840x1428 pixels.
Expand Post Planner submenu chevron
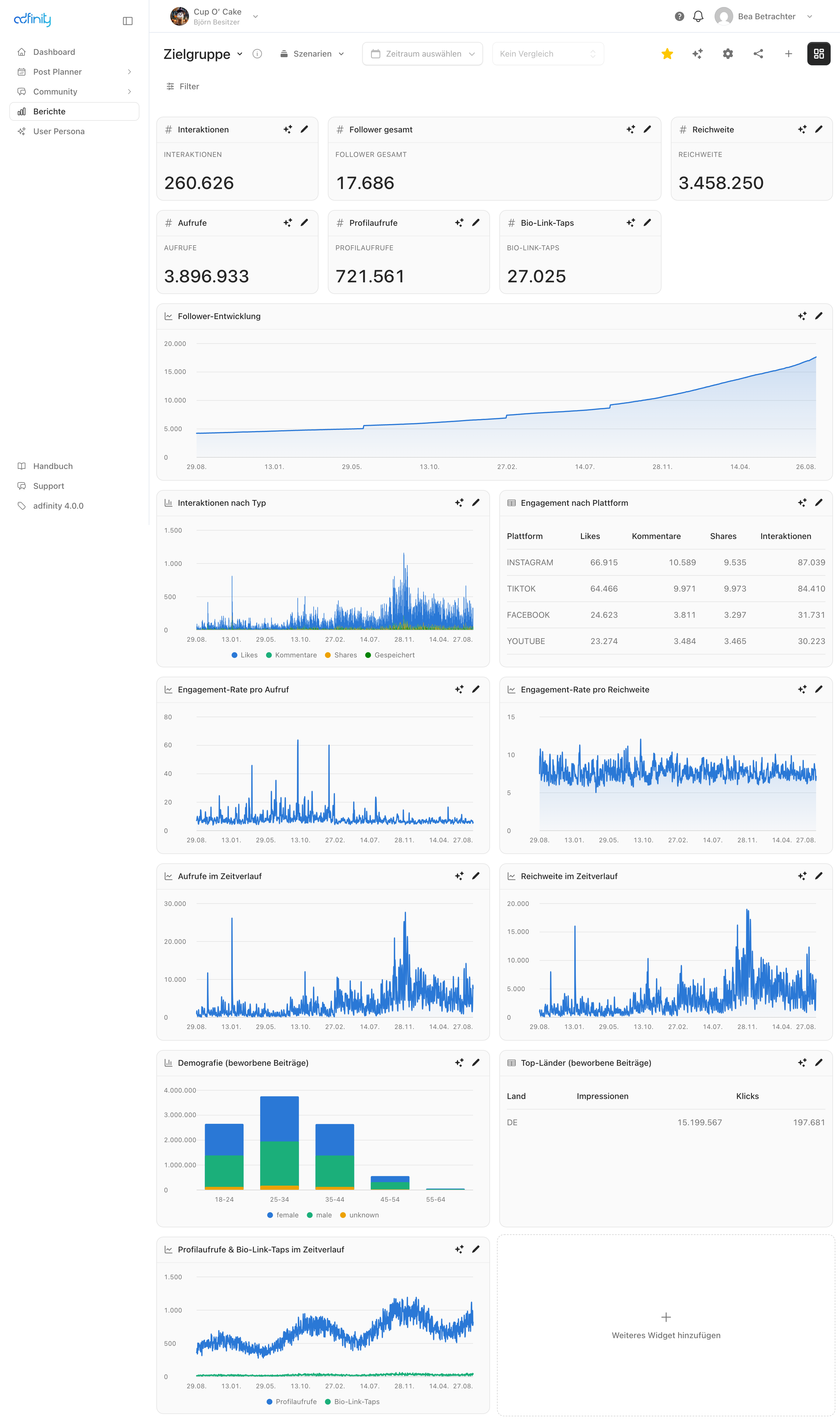(x=129, y=72)
